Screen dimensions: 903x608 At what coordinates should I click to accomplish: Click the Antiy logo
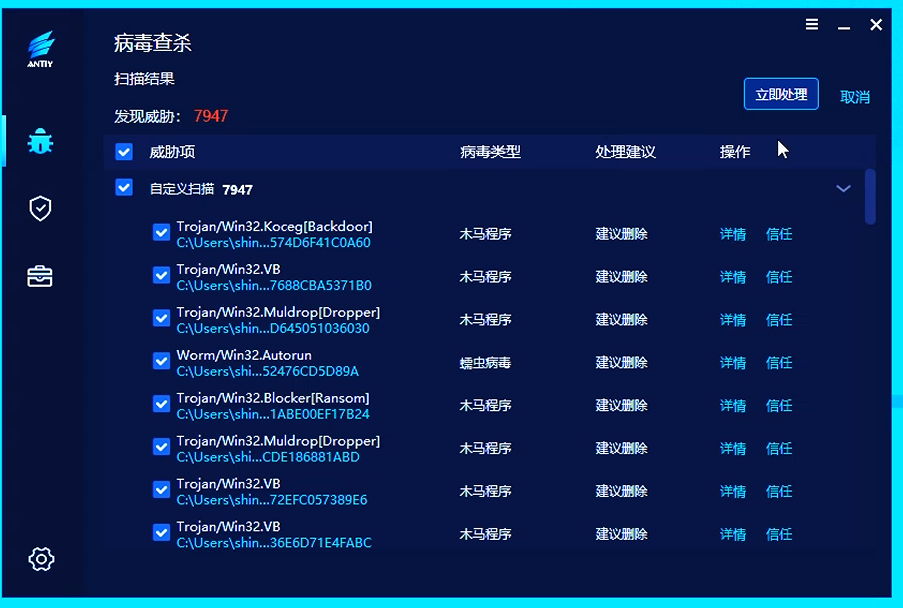tap(40, 50)
